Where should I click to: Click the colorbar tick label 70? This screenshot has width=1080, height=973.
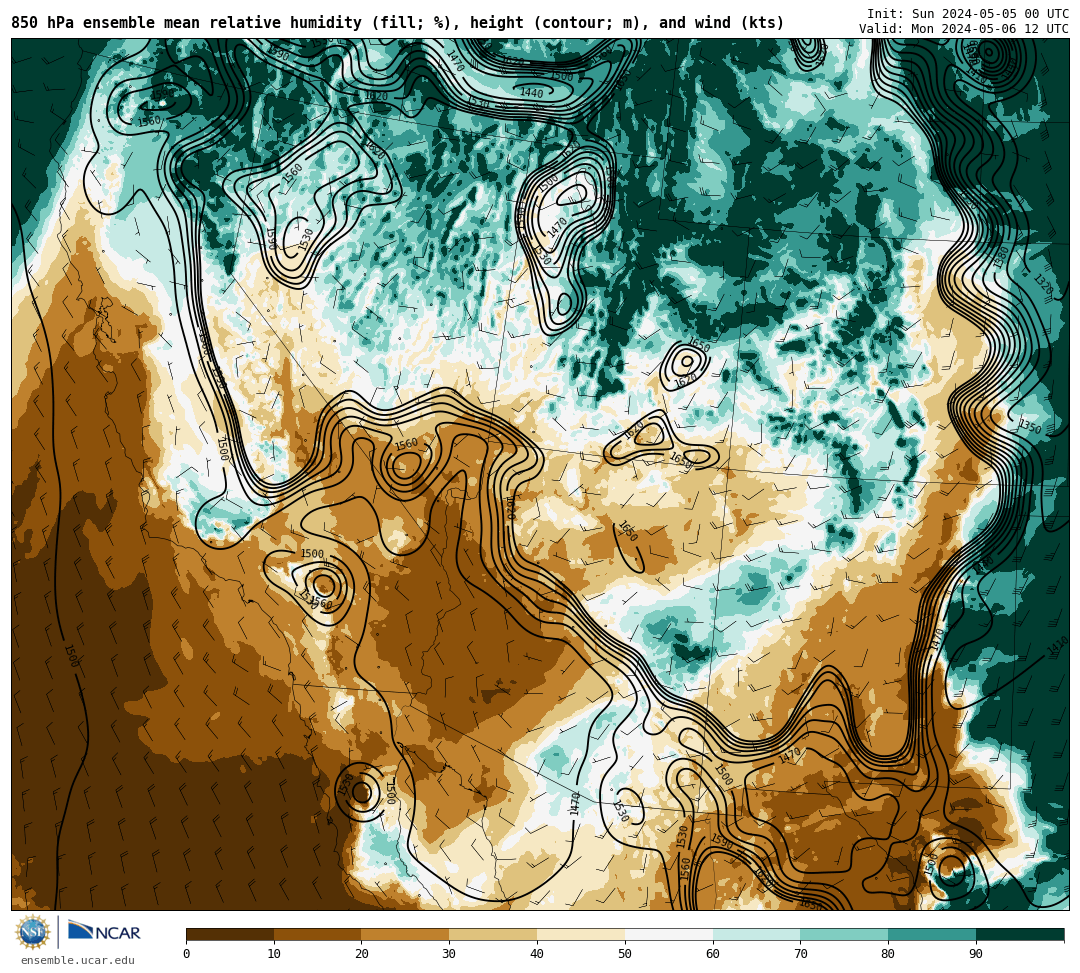coord(800,954)
